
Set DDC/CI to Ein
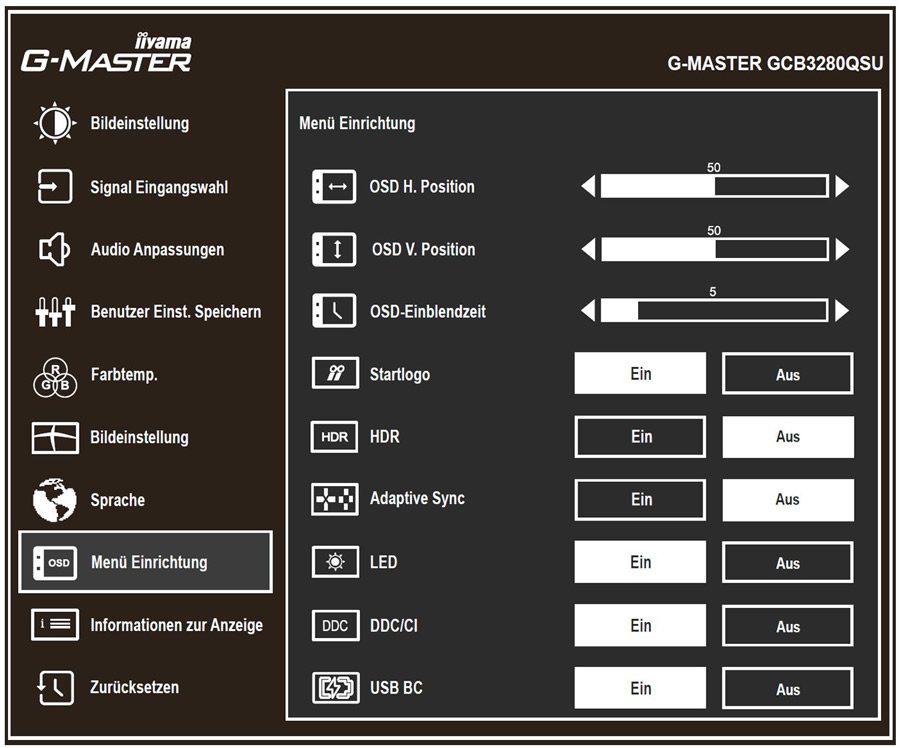[x=640, y=625]
